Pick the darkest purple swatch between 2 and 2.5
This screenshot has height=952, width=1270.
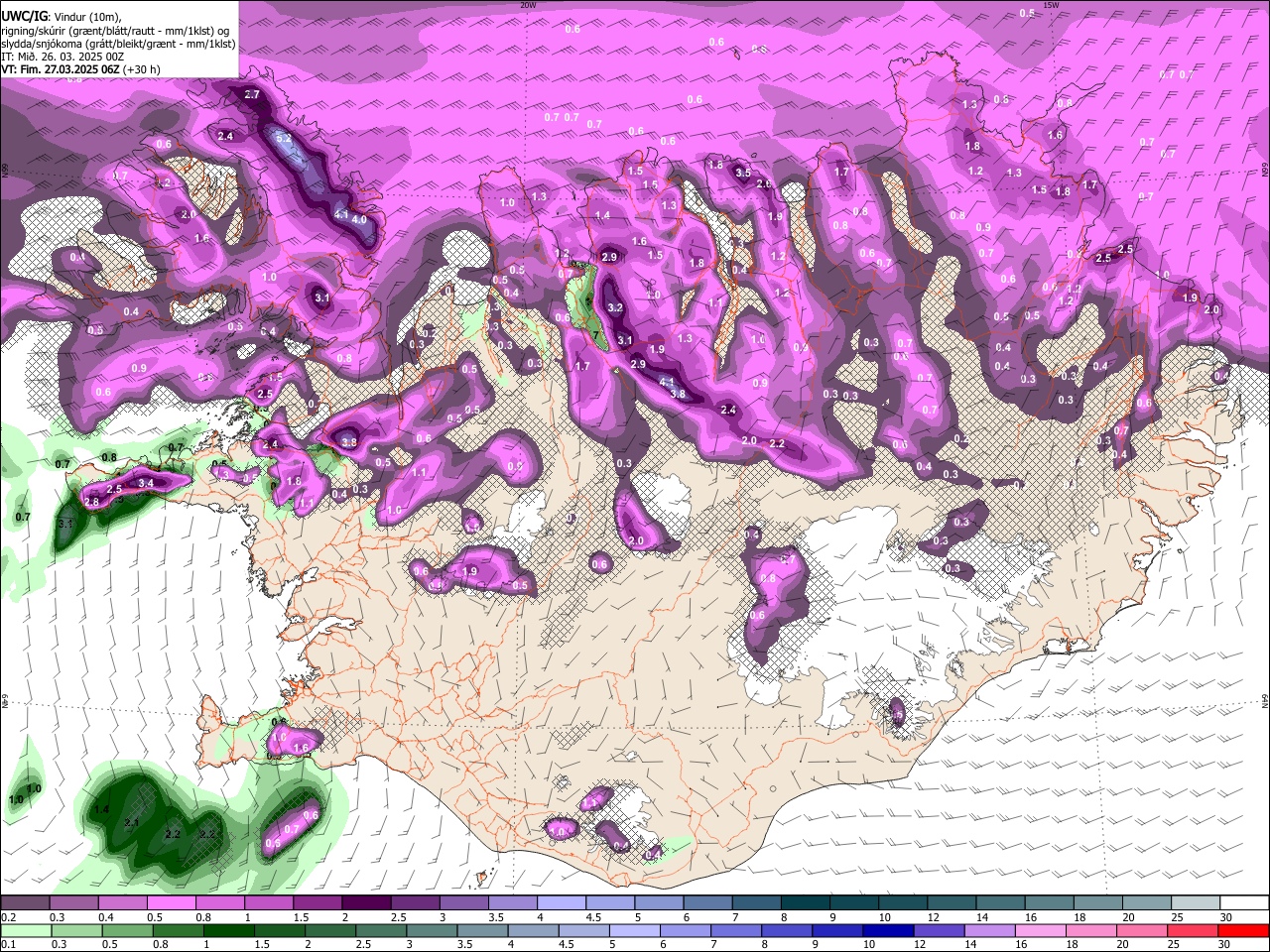click(366, 902)
